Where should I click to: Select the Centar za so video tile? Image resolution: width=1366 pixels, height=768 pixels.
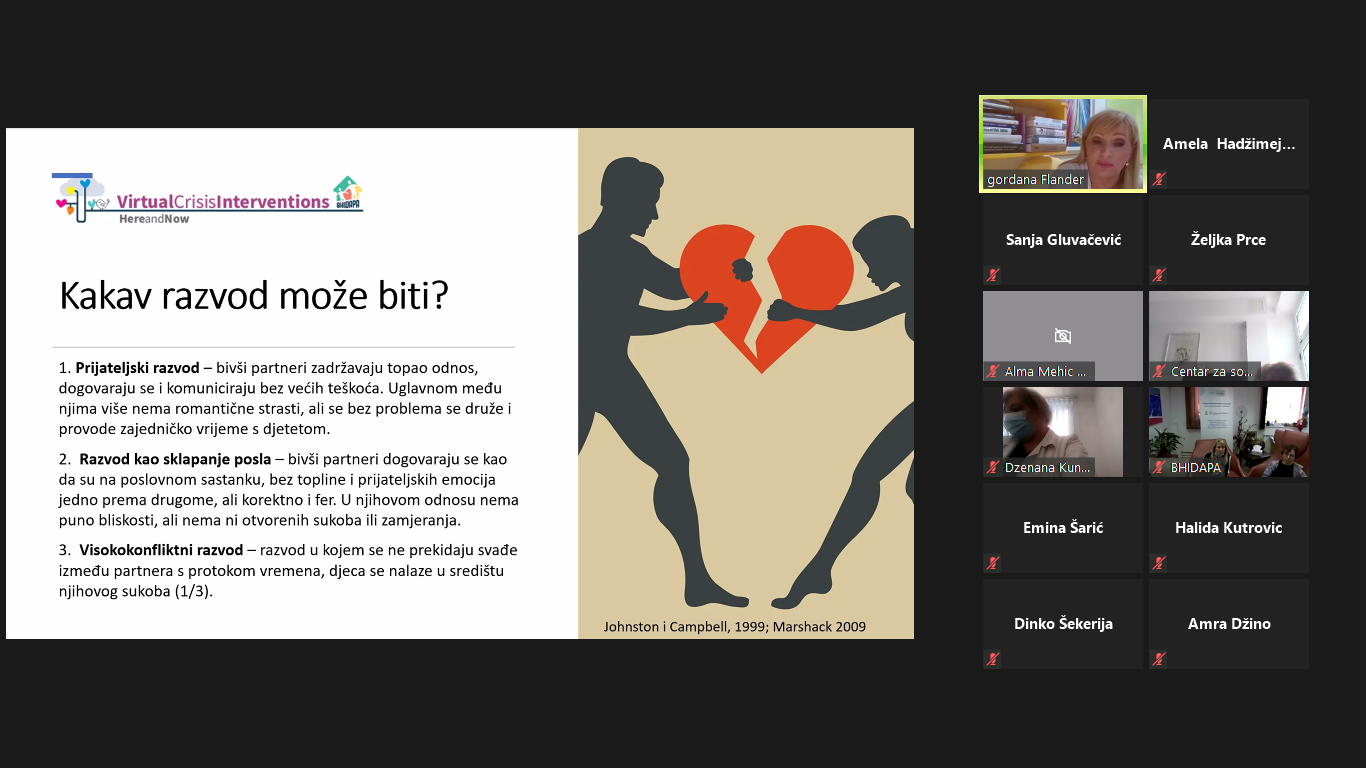pos(1228,330)
